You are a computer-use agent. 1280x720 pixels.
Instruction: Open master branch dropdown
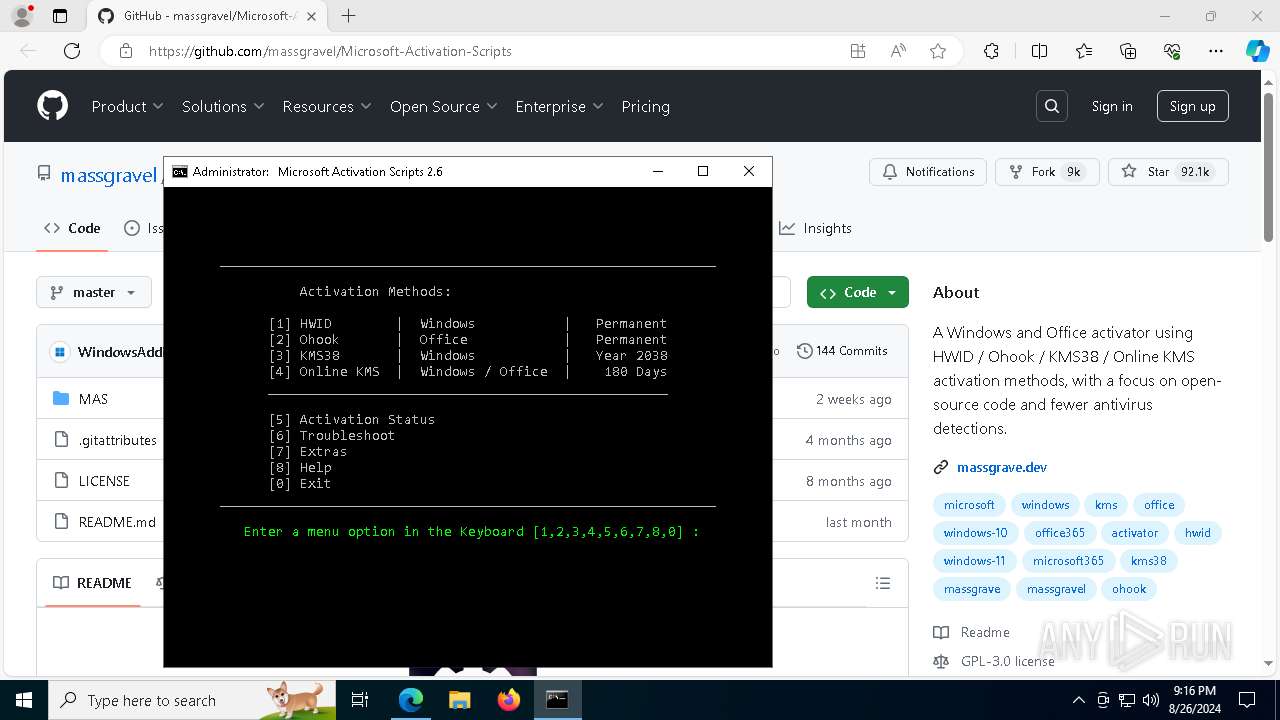(x=94, y=292)
